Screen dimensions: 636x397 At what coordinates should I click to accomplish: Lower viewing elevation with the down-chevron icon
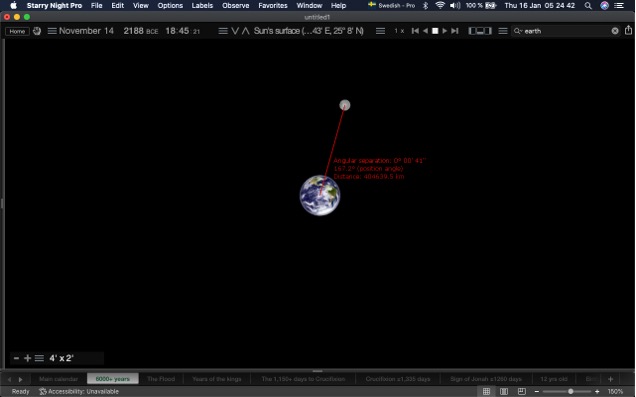click(235, 31)
